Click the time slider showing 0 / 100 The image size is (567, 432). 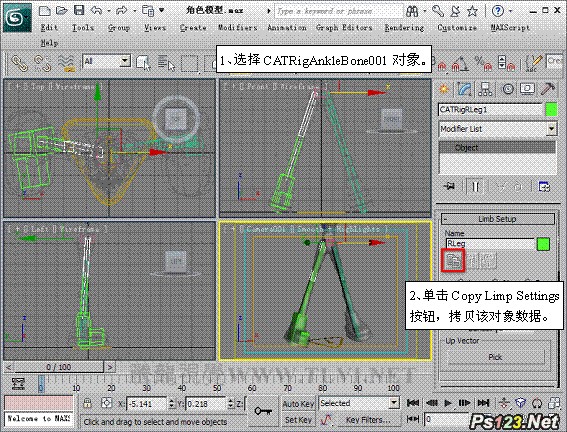(59, 367)
